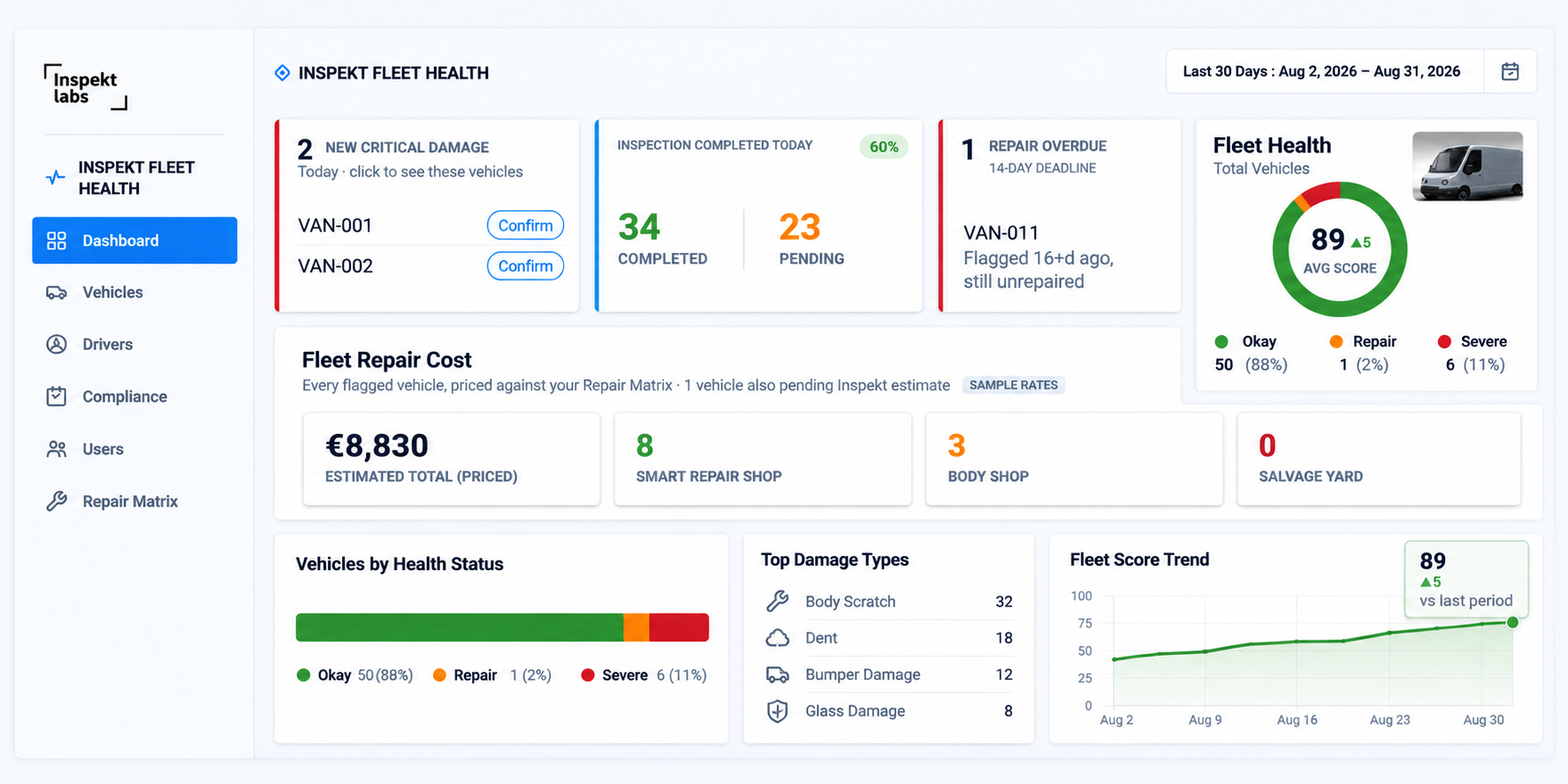Click the blue diamond icon in page header

tap(282, 72)
